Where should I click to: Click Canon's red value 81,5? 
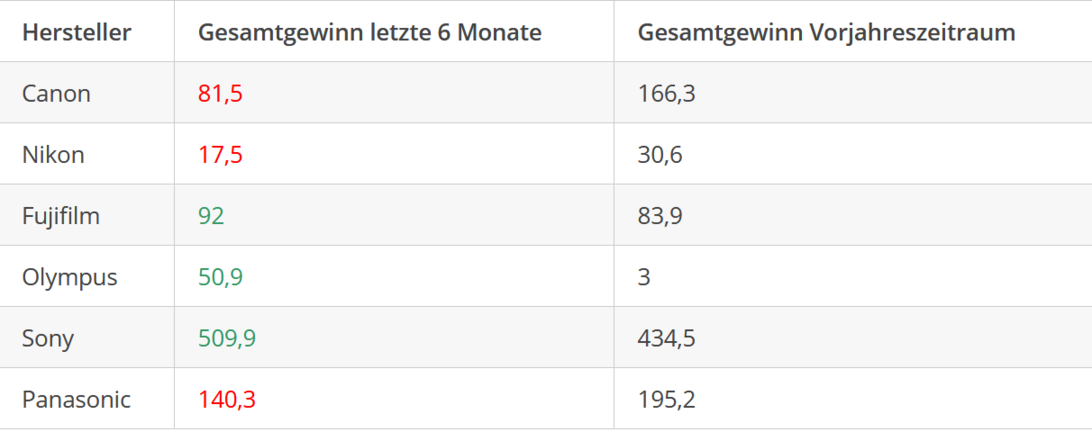[220, 94]
